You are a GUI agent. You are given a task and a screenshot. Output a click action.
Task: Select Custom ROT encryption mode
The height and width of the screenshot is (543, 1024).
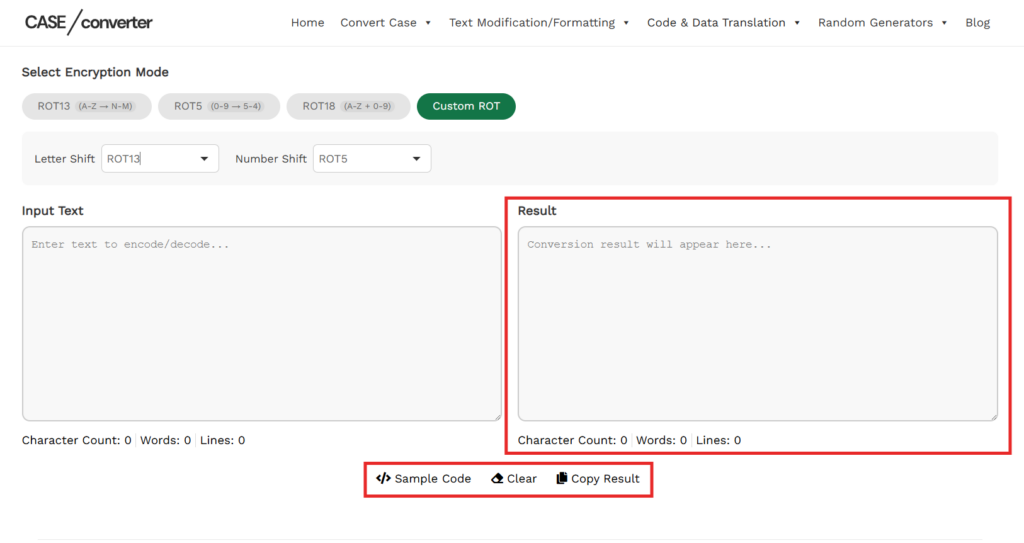(x=466, y=106)
